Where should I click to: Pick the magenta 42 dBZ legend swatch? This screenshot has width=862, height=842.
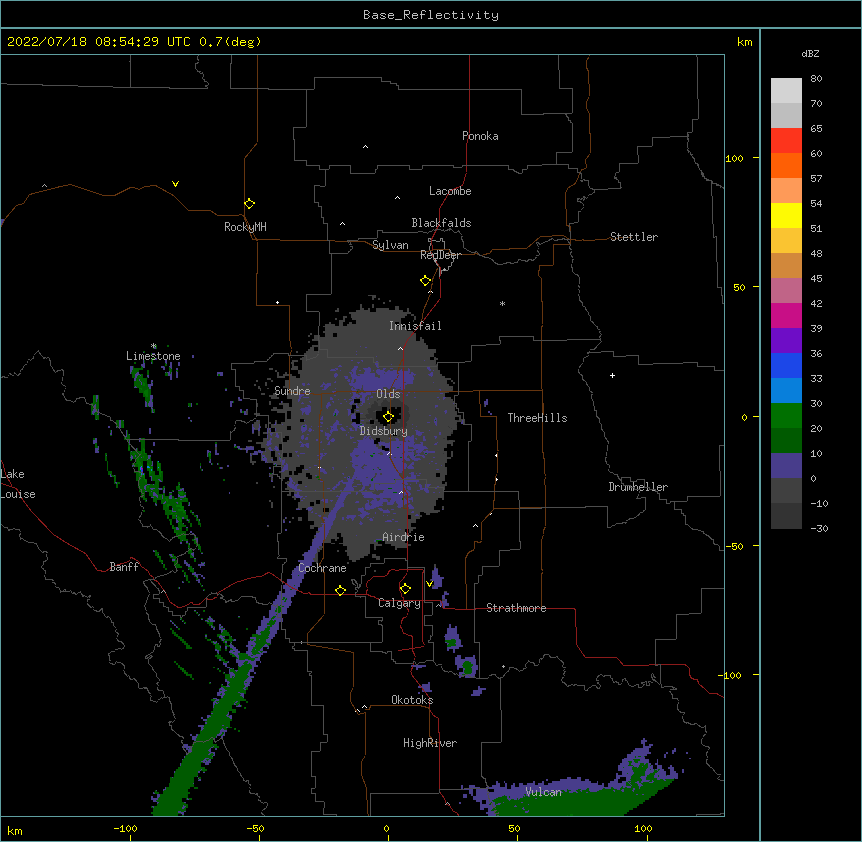pyautogui.click(x=786, y=315)
